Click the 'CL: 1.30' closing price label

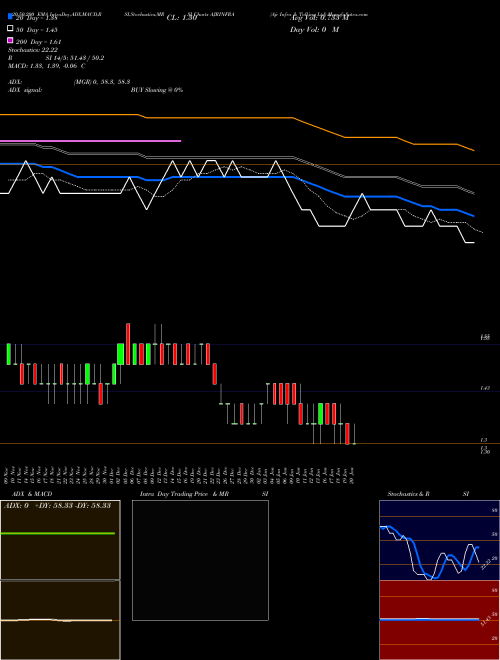click(182, 18)
